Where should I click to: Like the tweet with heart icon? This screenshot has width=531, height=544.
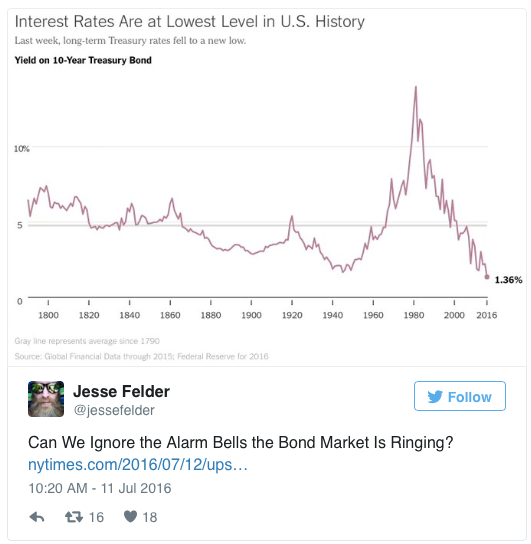130,517
